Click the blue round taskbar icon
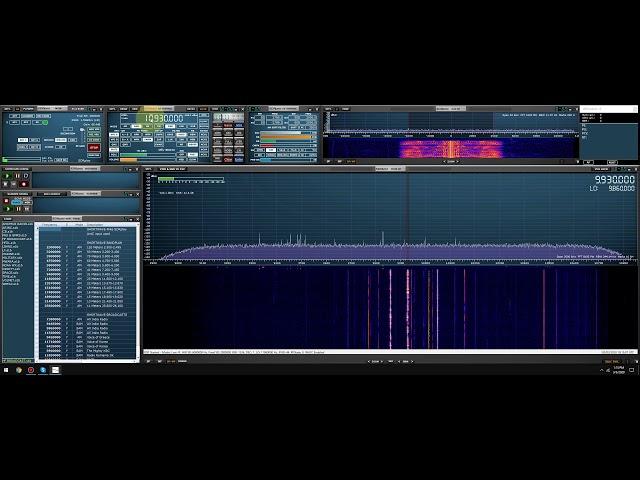The height and width of the screenshot is (480, 640). click(43, 370)
